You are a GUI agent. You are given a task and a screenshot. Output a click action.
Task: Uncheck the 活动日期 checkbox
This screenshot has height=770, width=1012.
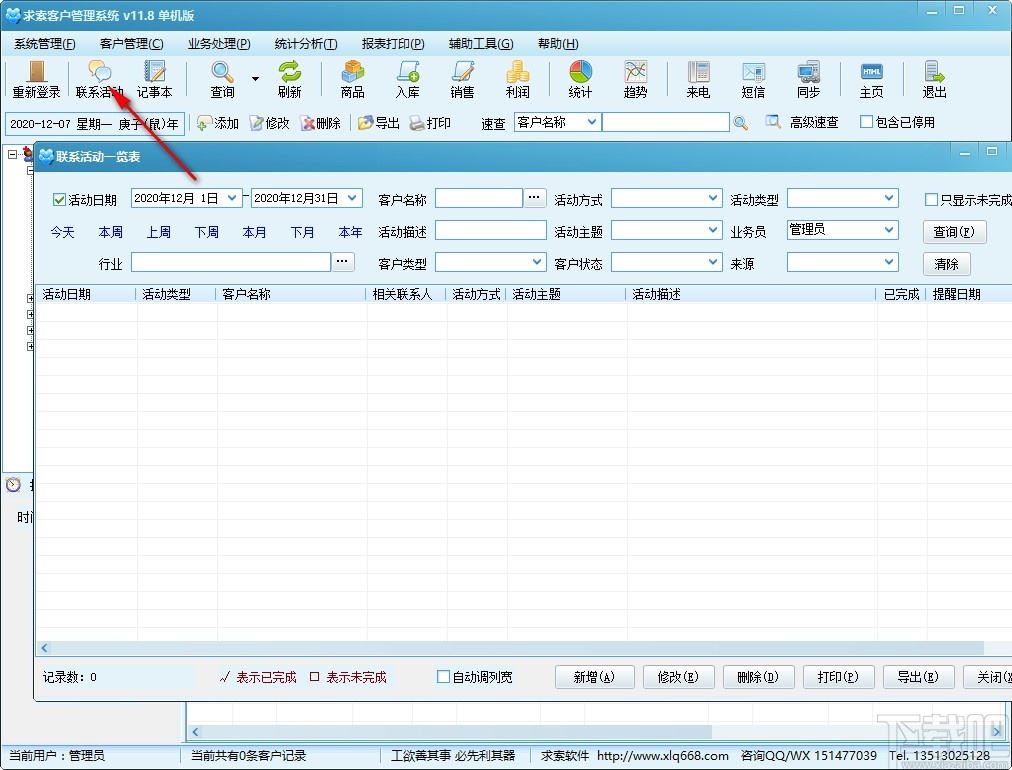pyautogui.click(x=57, y=198)
